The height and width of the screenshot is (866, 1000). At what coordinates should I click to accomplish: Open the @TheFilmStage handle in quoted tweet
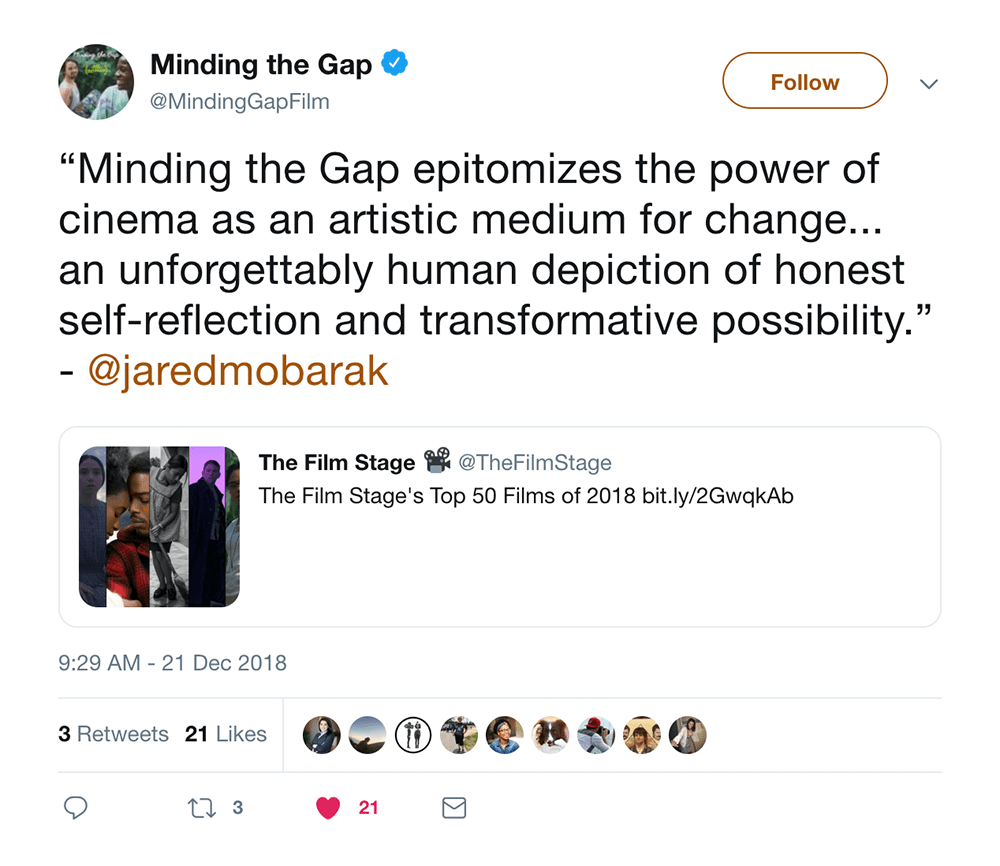(x=534, y=462)
